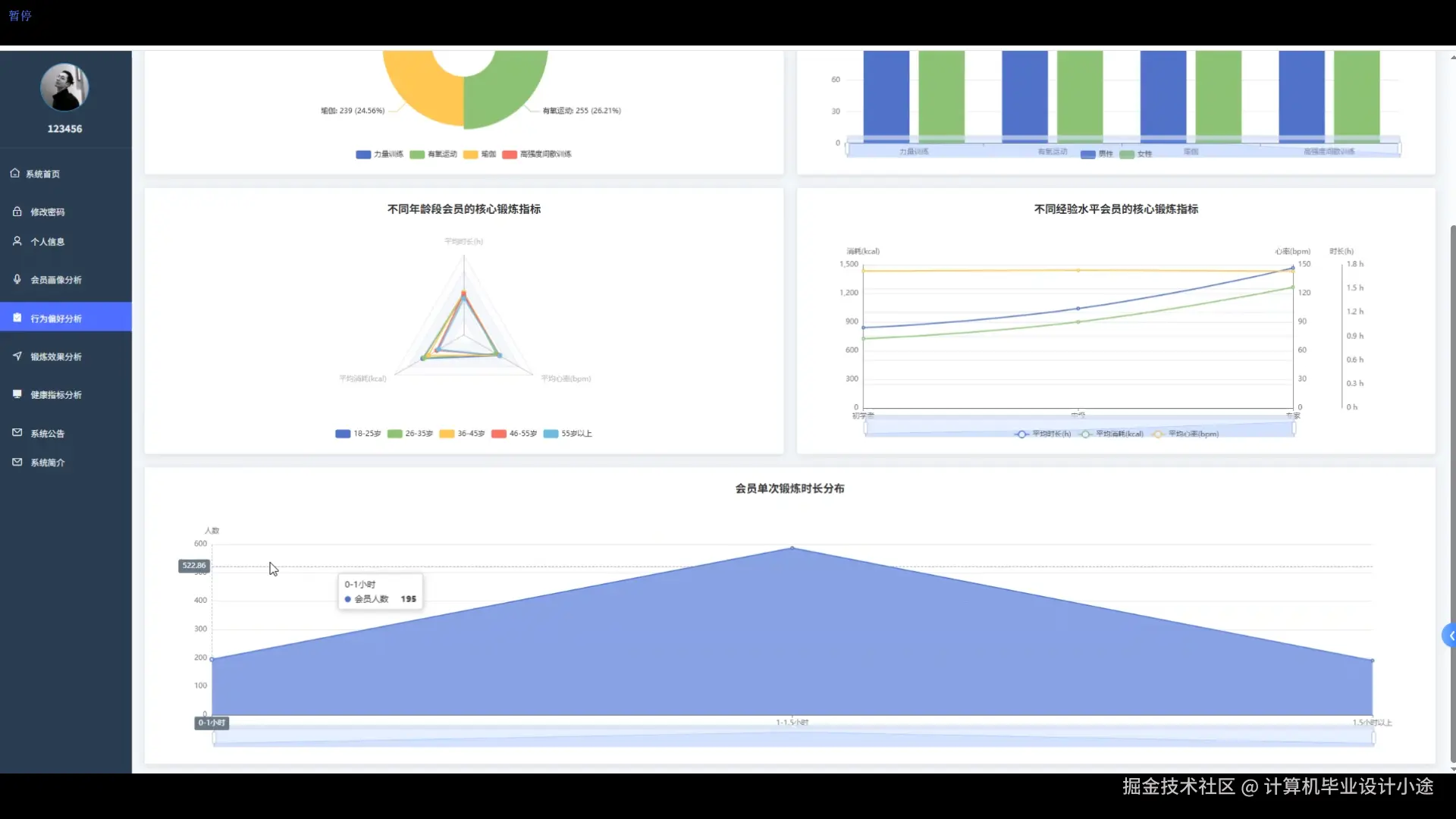Click the arrow icon for 锻炼效果分析
The image size is (1456, 819).
(17, 356)
